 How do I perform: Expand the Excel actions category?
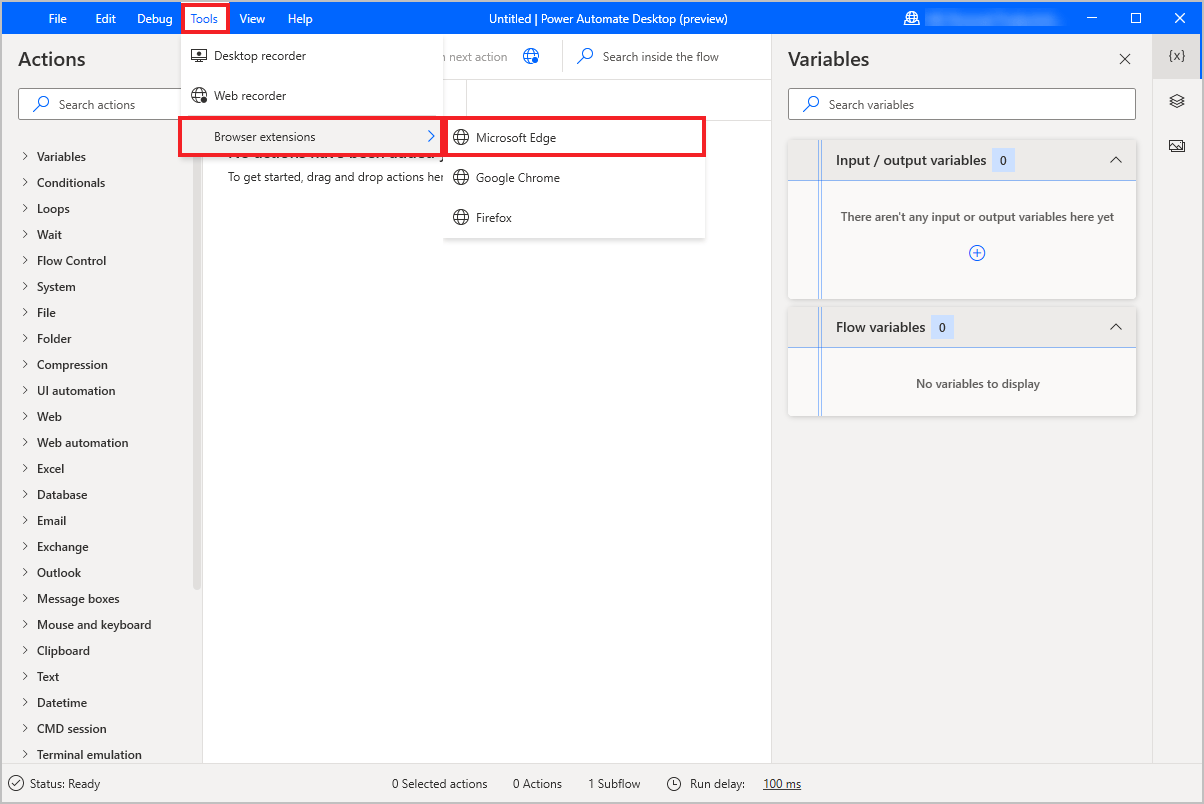tap(24, 468)
